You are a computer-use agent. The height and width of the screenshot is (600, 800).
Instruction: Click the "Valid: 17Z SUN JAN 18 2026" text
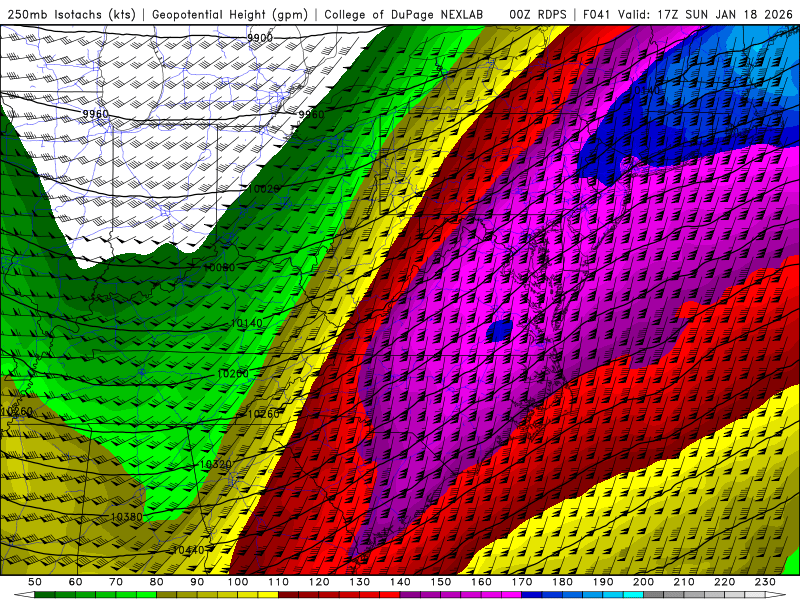point(706,14)
